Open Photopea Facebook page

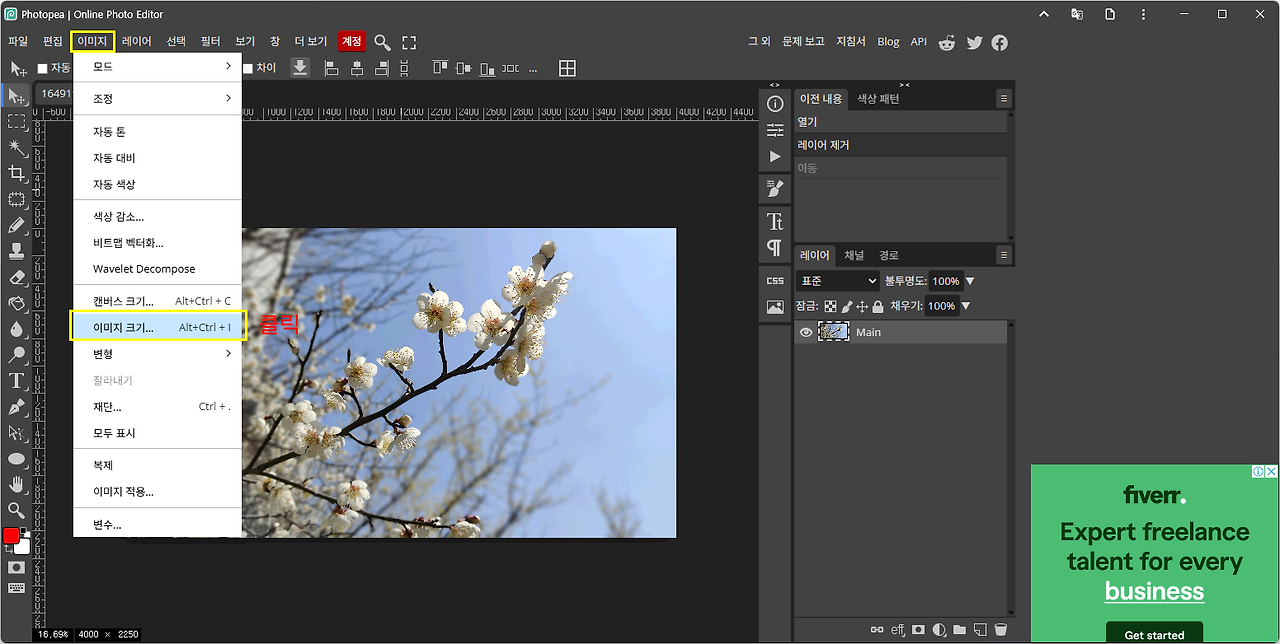click(999, 42)
